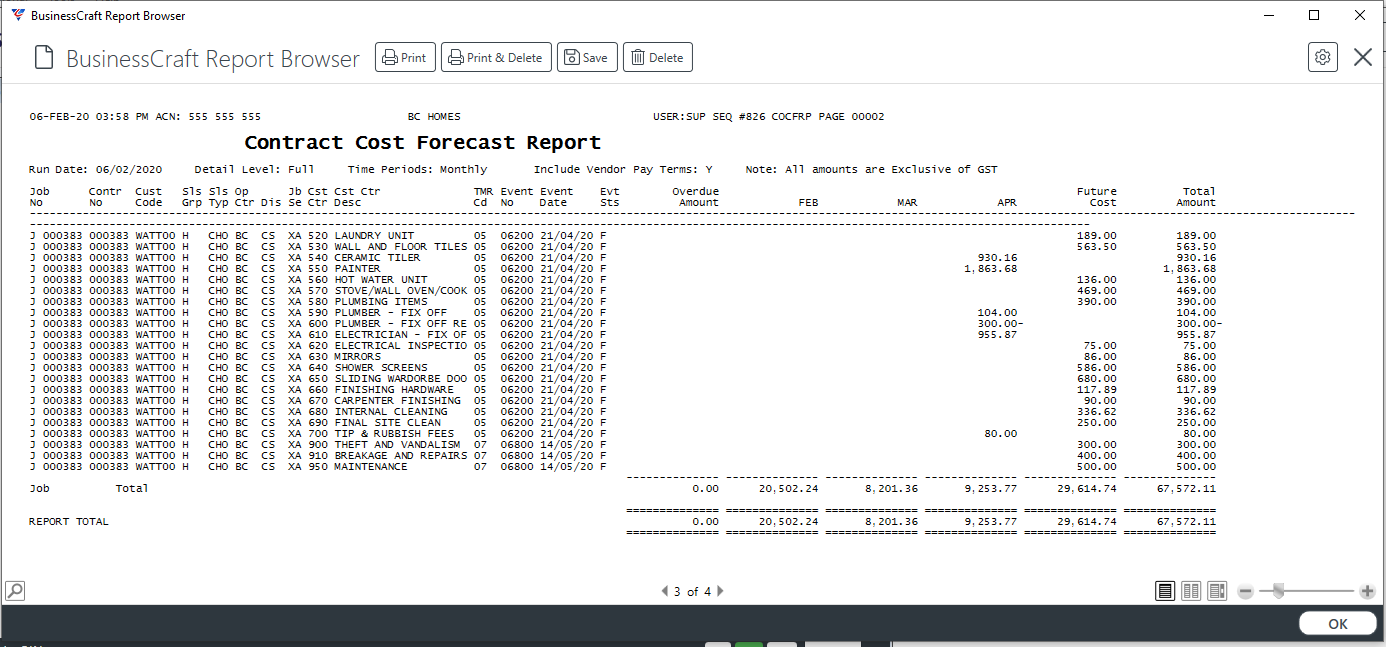1386x647 pixels.
Task: Select the CARPENTER FINISHING description
Action: pyautogui.click(x=397, y=400)
